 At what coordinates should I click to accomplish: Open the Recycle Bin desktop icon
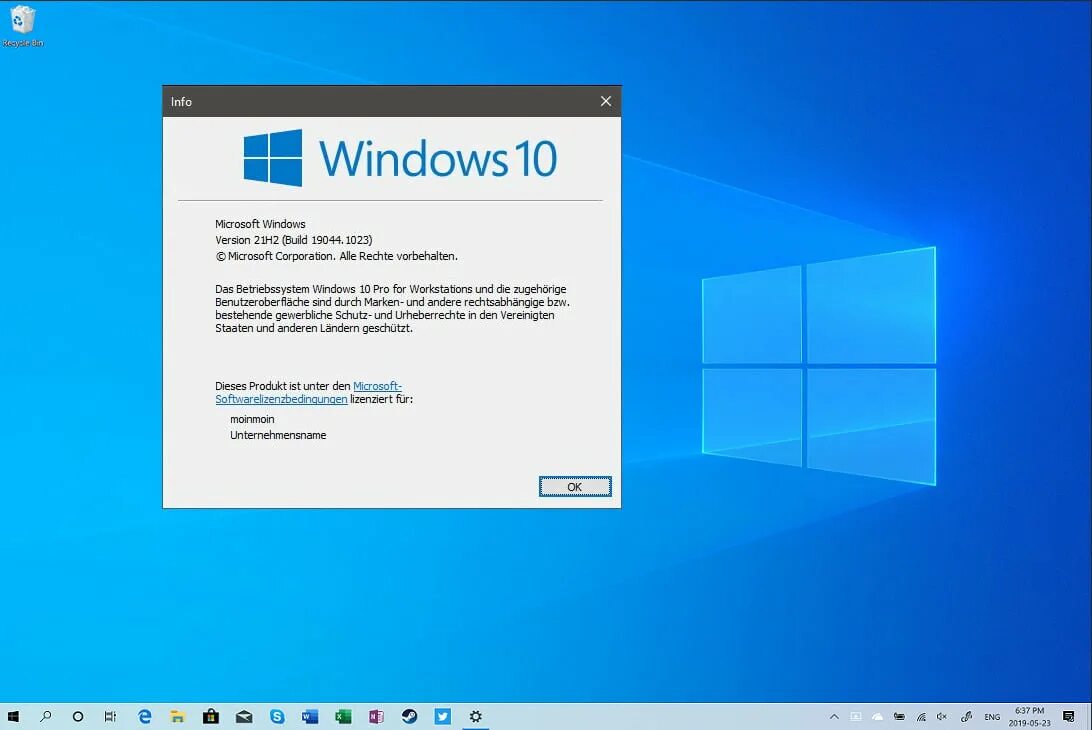click(x=22, y=26)
